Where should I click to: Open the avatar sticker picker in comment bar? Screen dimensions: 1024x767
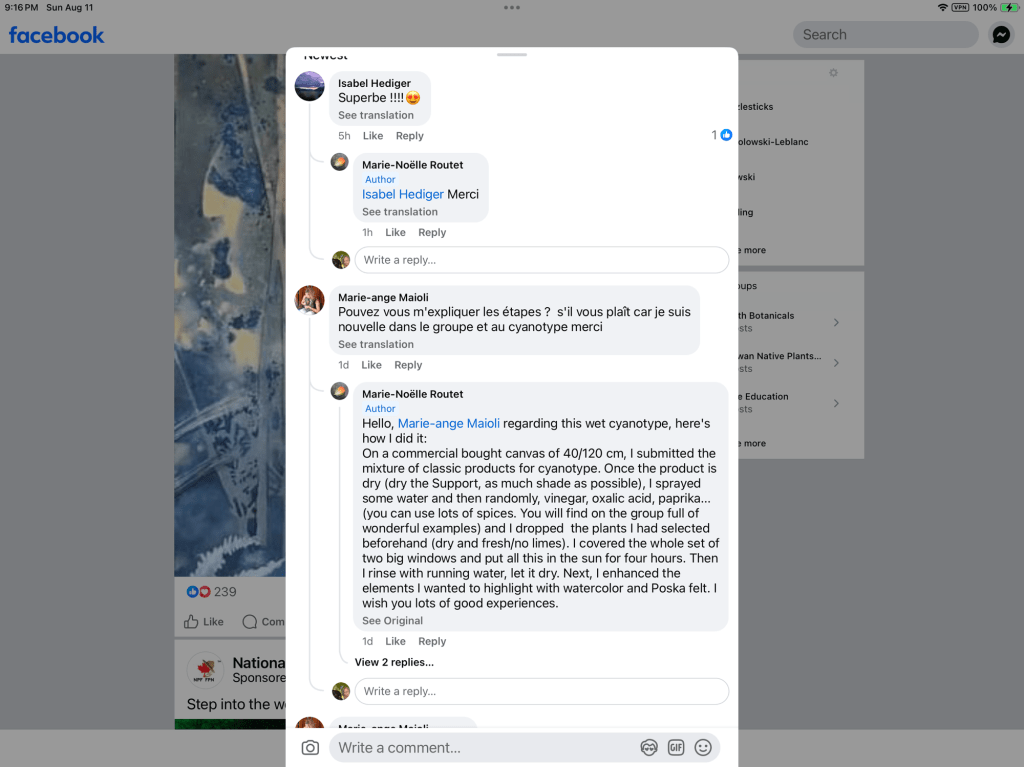tap(648, 747)
